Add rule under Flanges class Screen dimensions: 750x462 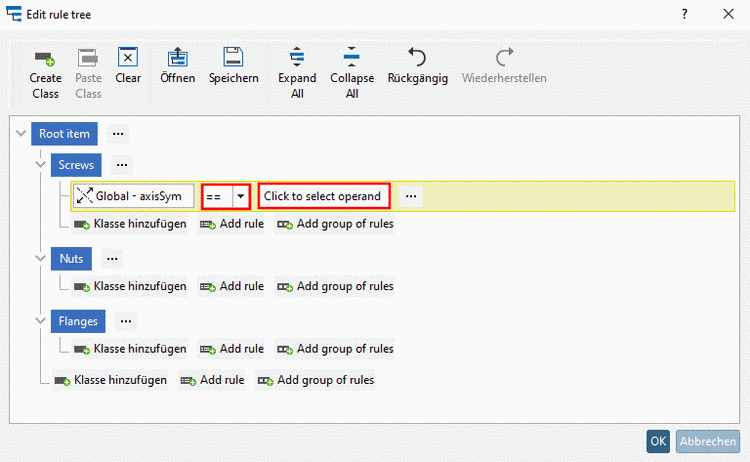(x=232, y=349)
